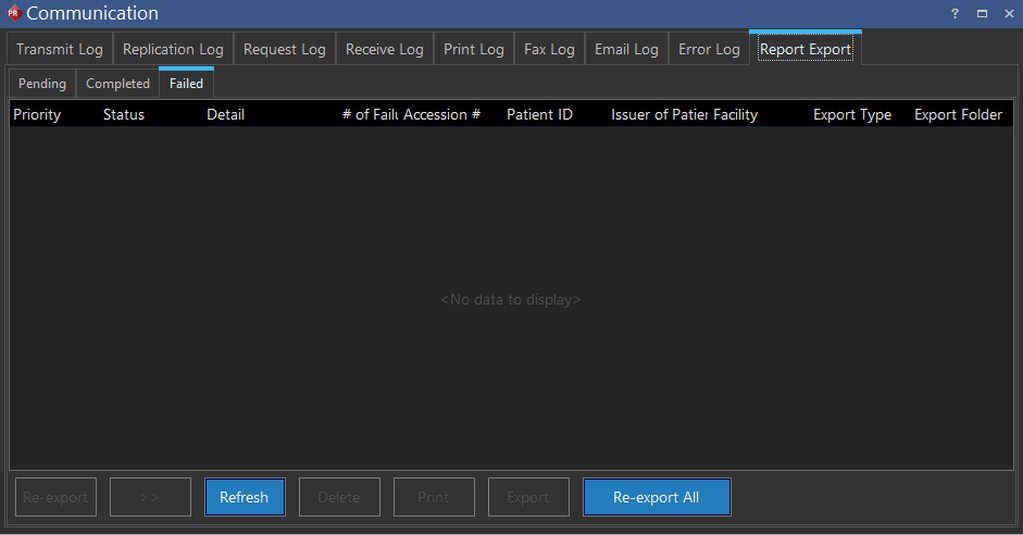This screenshot has height=535, width=1023.
Task: Click the Help question mark icon
Action: pos(954,13)
